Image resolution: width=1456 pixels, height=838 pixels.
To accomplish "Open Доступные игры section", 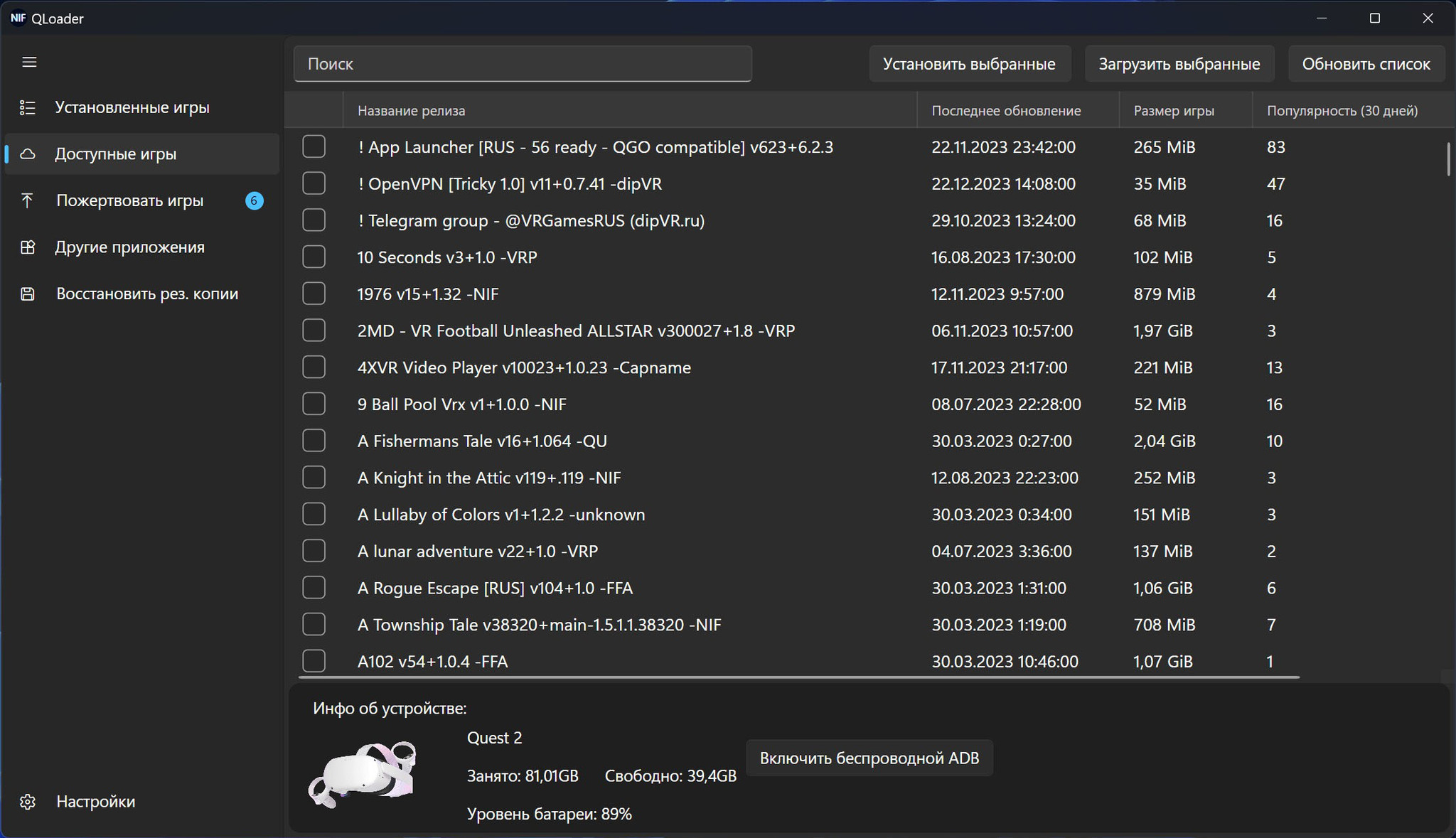I will pyautogui.click(x=142, y=154).
